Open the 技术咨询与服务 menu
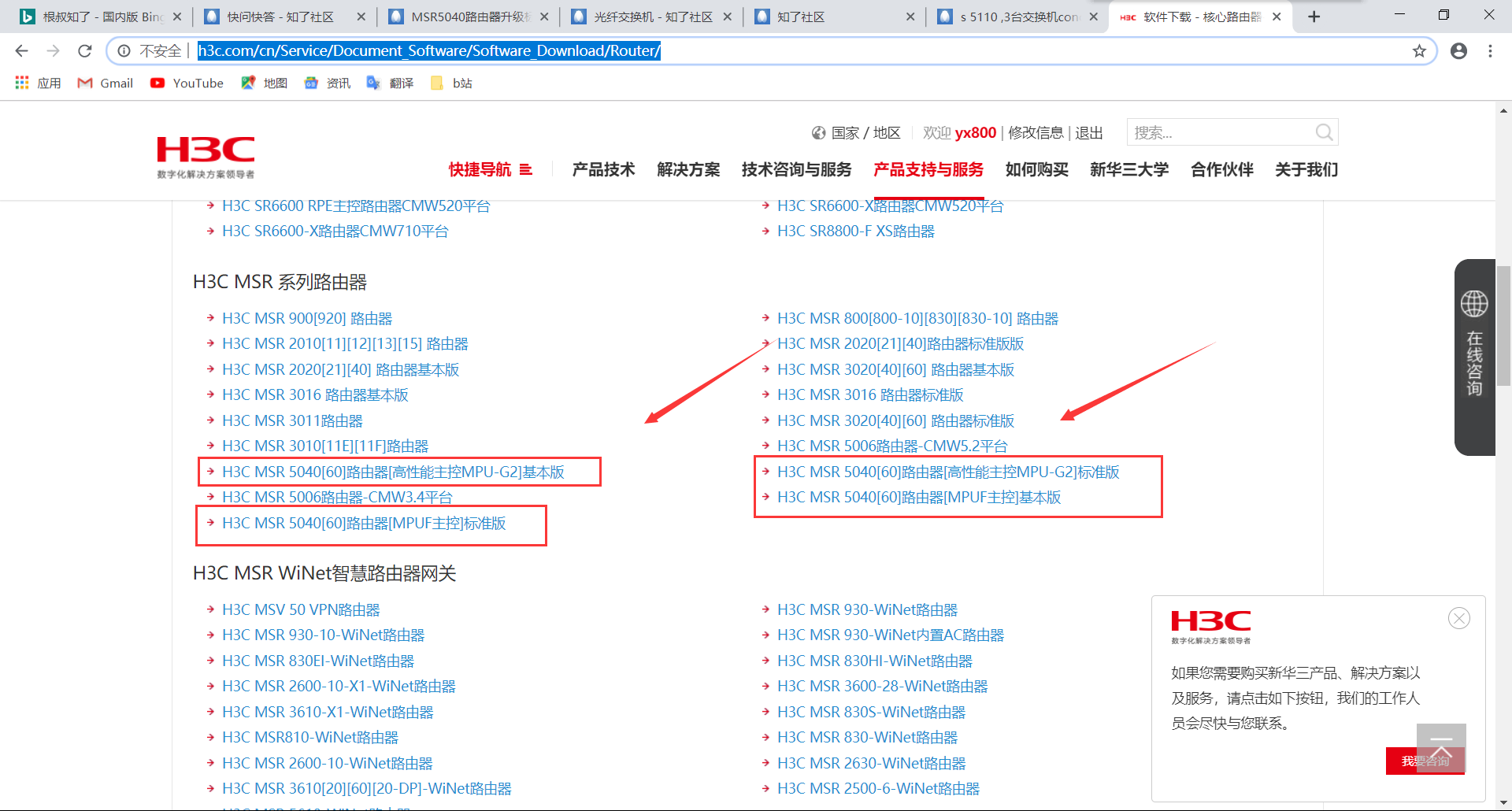This screenshot has height=811, width=1512. pos(796,169)
